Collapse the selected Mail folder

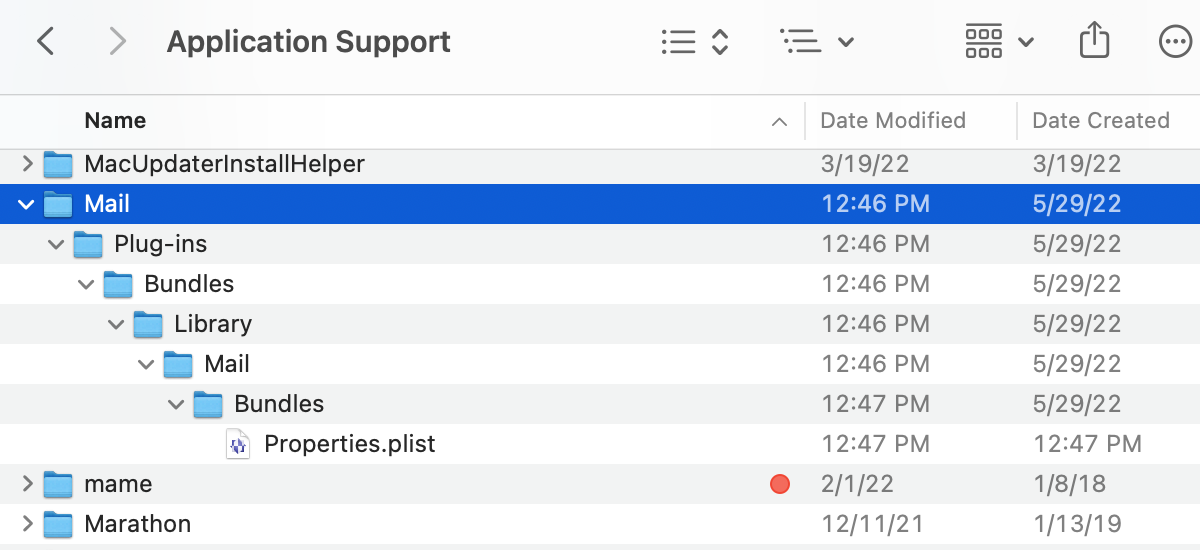(x=26, y=204)
